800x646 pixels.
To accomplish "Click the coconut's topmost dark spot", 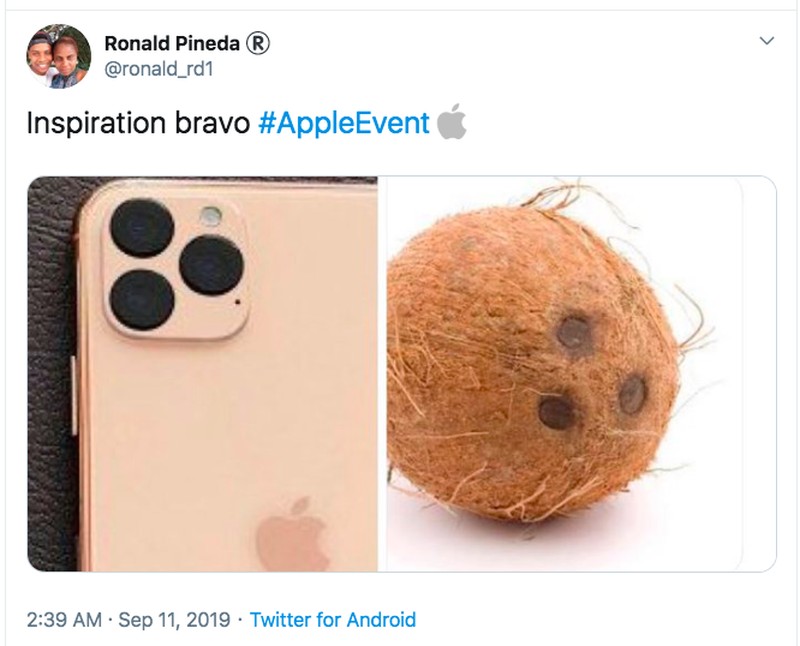I will coord(573,331).
